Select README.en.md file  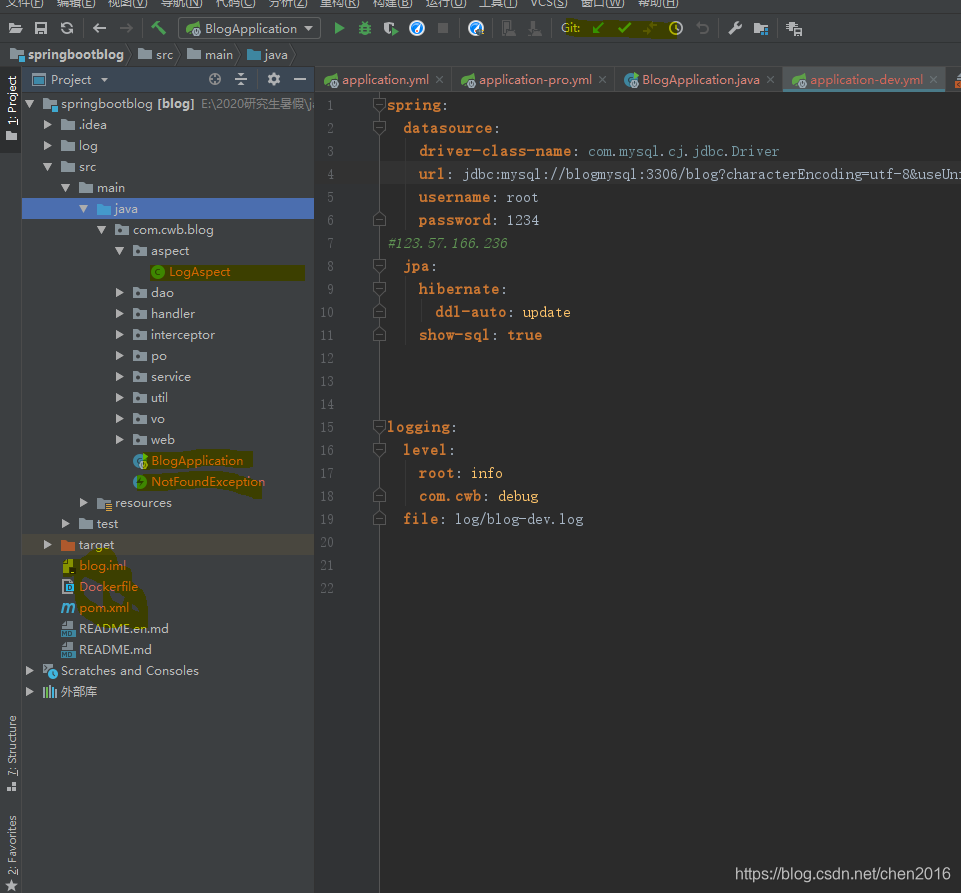click(x=123, y=628)
